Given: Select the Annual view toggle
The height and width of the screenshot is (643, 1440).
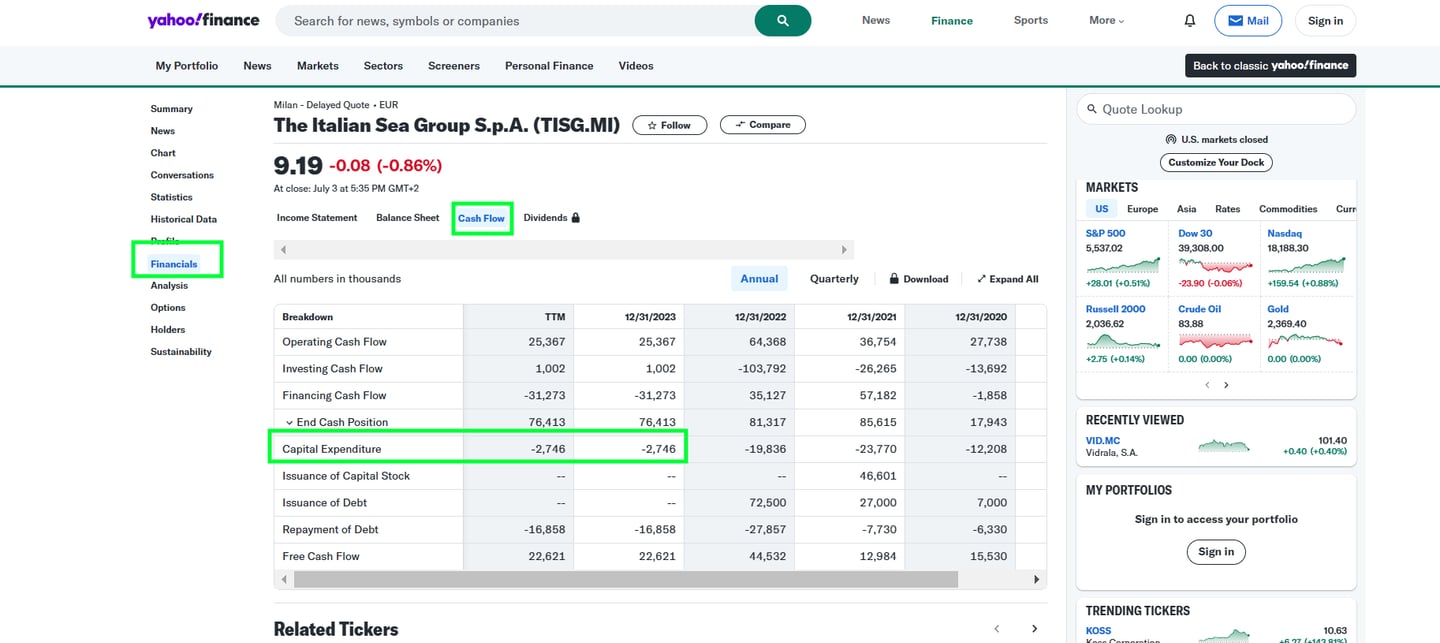Looking at the screenshot, I should [759, 278].
